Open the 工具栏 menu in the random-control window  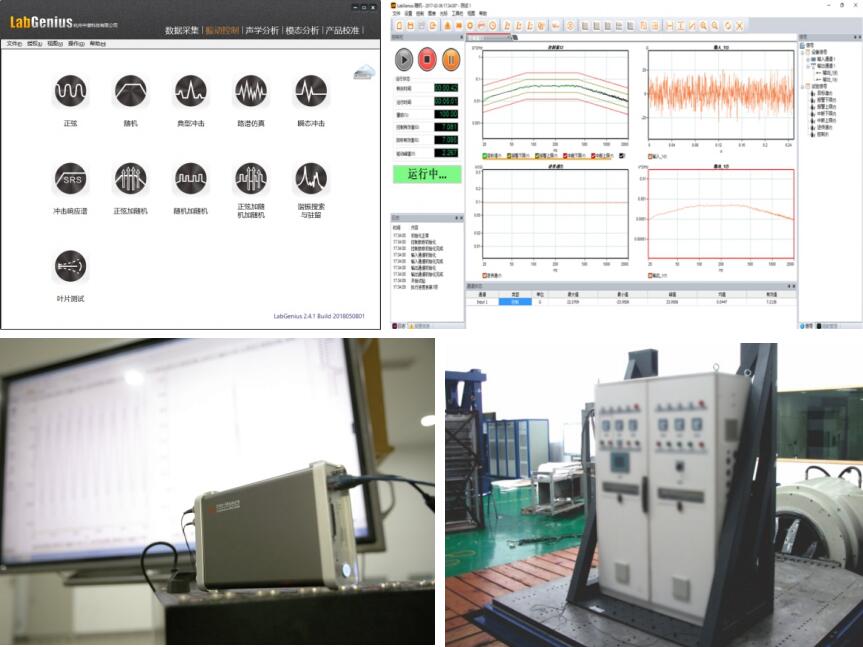[x=457, y=13]
